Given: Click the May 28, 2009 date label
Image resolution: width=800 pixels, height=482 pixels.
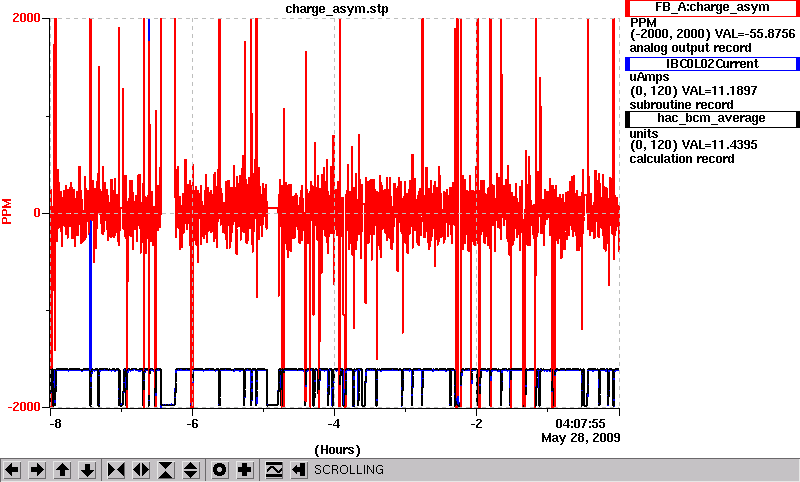Looking at the screenshot, I should pyautogui.click(x=581, y=438).
